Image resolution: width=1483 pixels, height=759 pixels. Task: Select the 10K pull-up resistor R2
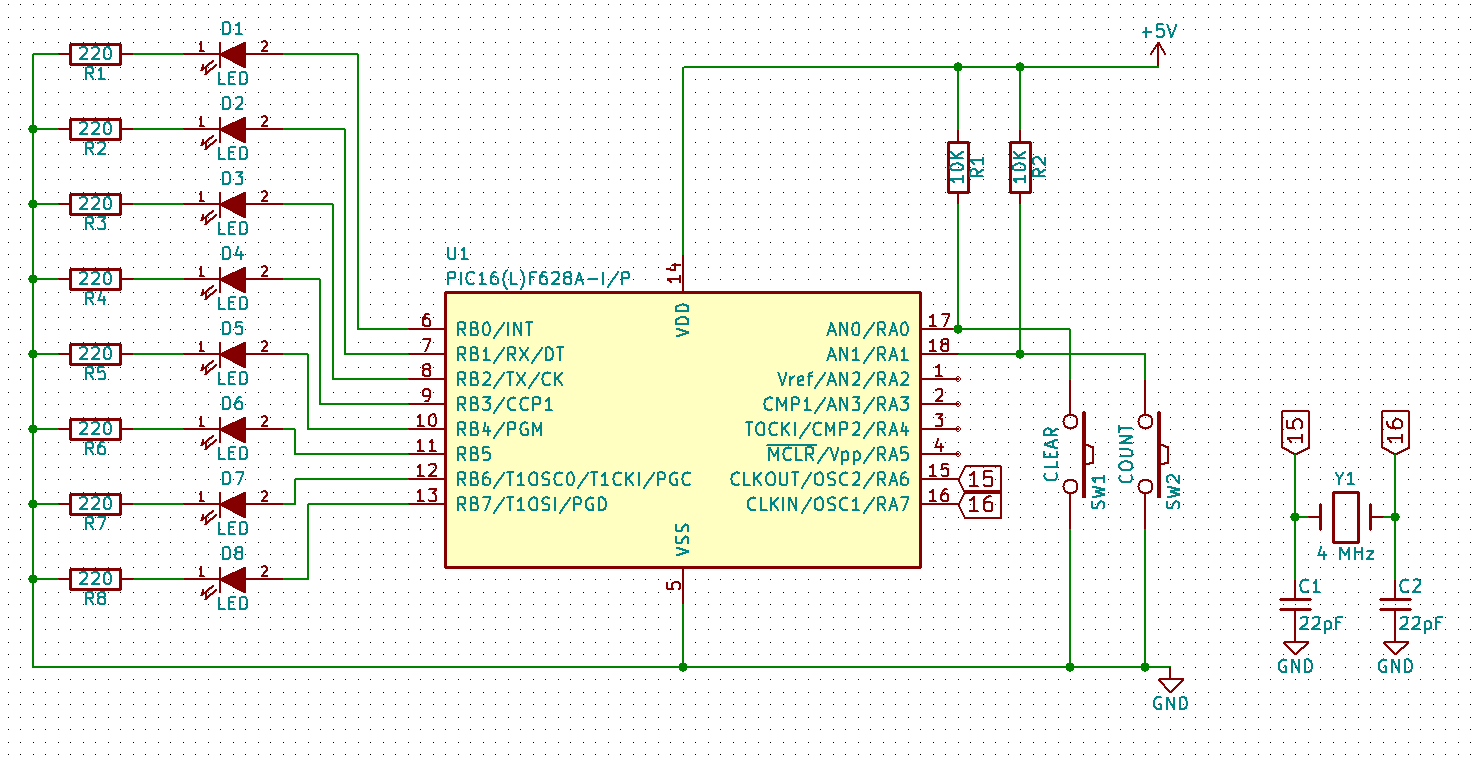1020,167
